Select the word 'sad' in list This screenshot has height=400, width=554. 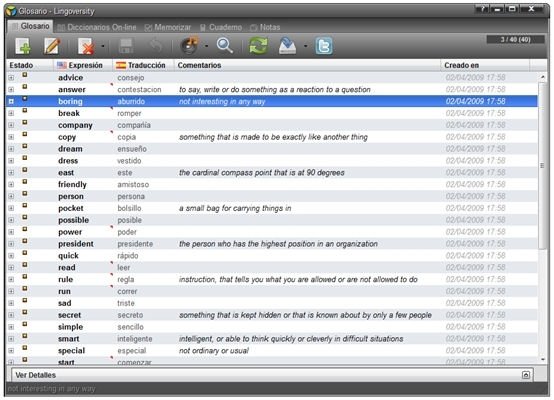[65, 303]
